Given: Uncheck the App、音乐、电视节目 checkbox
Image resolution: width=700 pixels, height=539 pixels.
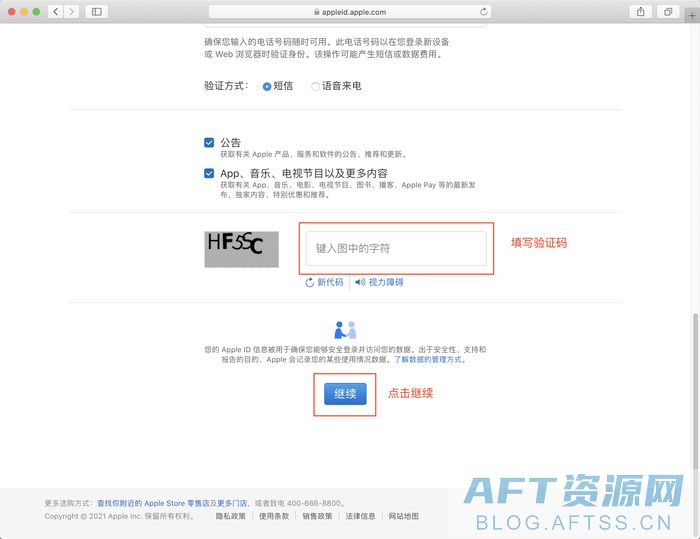Looking at the screenshot, I should 209,173.
